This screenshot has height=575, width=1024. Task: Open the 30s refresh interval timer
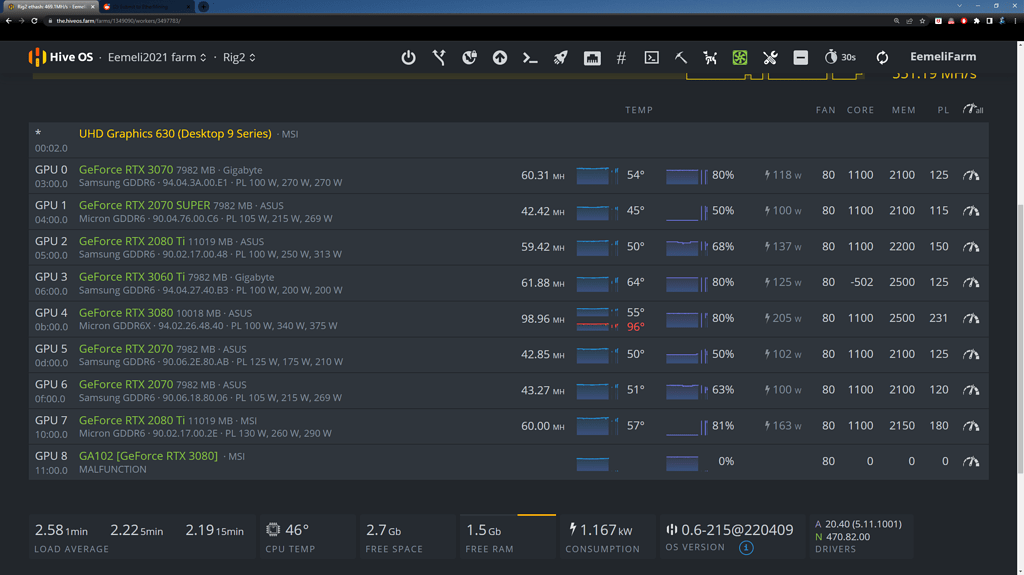(x=840, y=57)
